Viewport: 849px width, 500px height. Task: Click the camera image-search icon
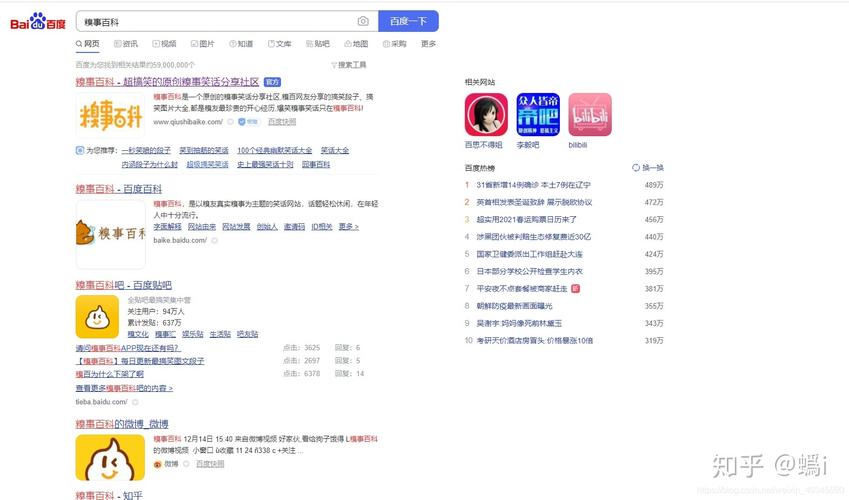(363, 21)
